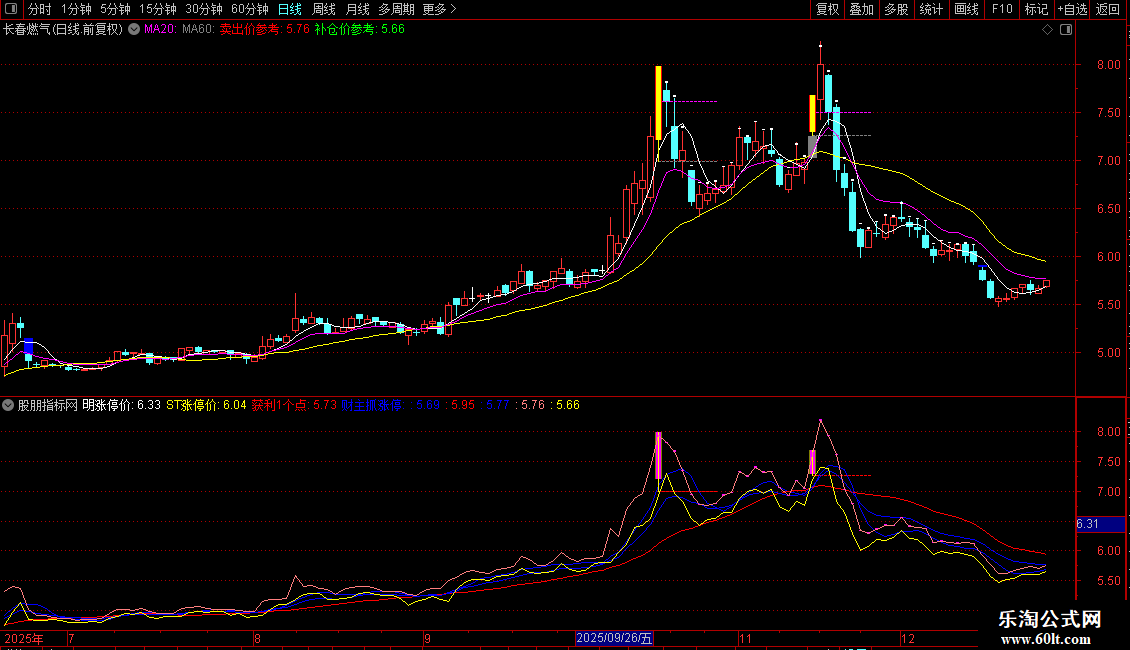This screenshot has height=650, width=1130.
Task: Click the 8.00 price level on main axis
Action: [1108, 65]
